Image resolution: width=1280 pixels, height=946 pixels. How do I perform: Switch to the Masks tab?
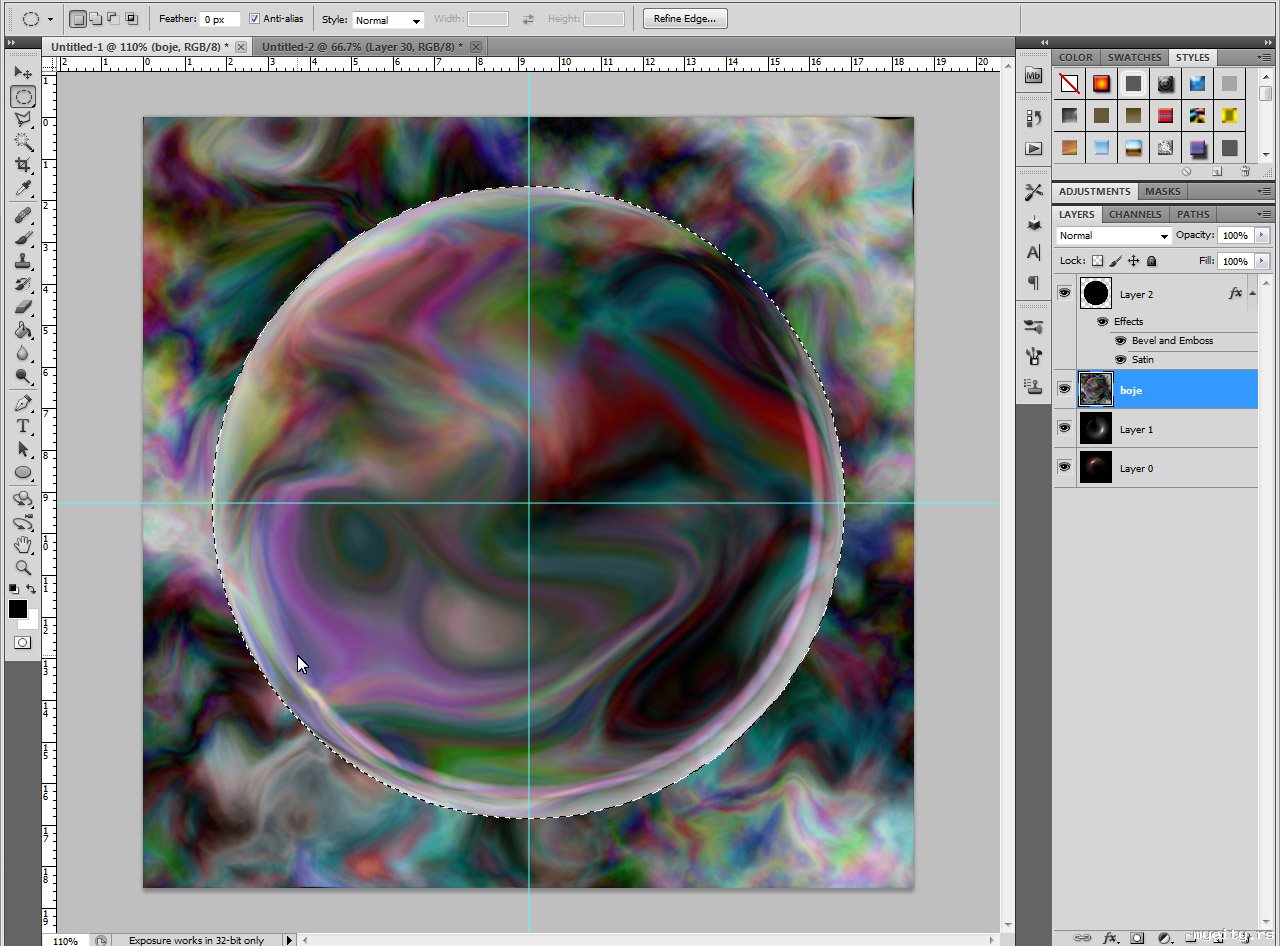(1163, 191)
